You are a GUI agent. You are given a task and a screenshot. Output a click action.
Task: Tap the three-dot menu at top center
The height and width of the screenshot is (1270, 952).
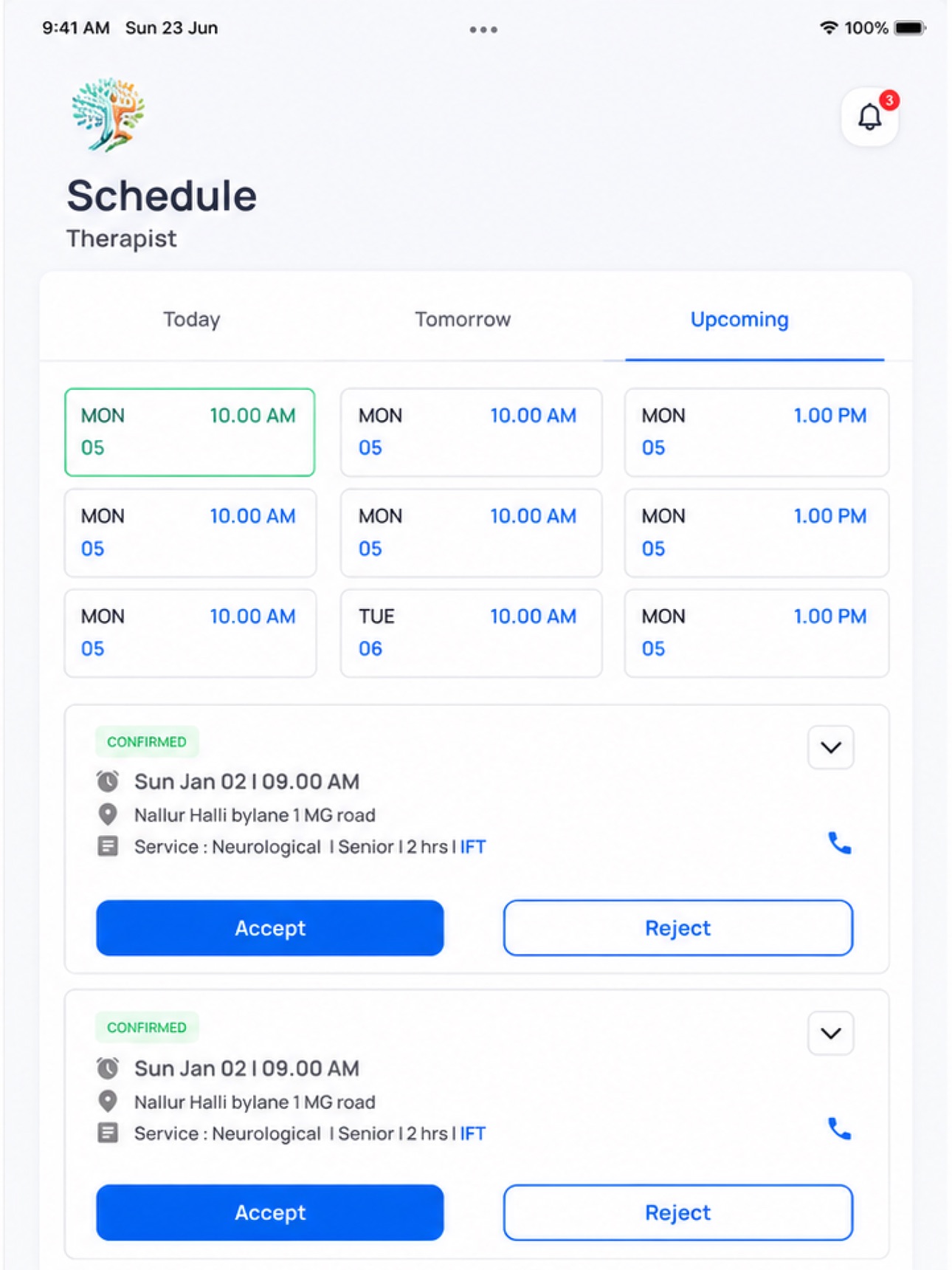[x=483, y=30]
